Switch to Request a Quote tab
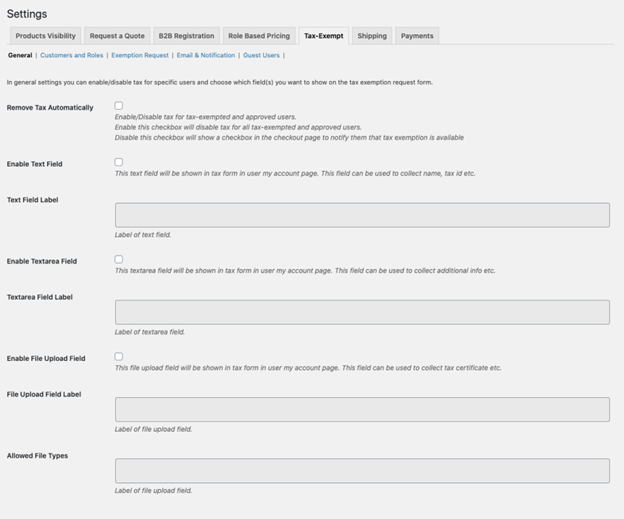 (x=117, y=36)
